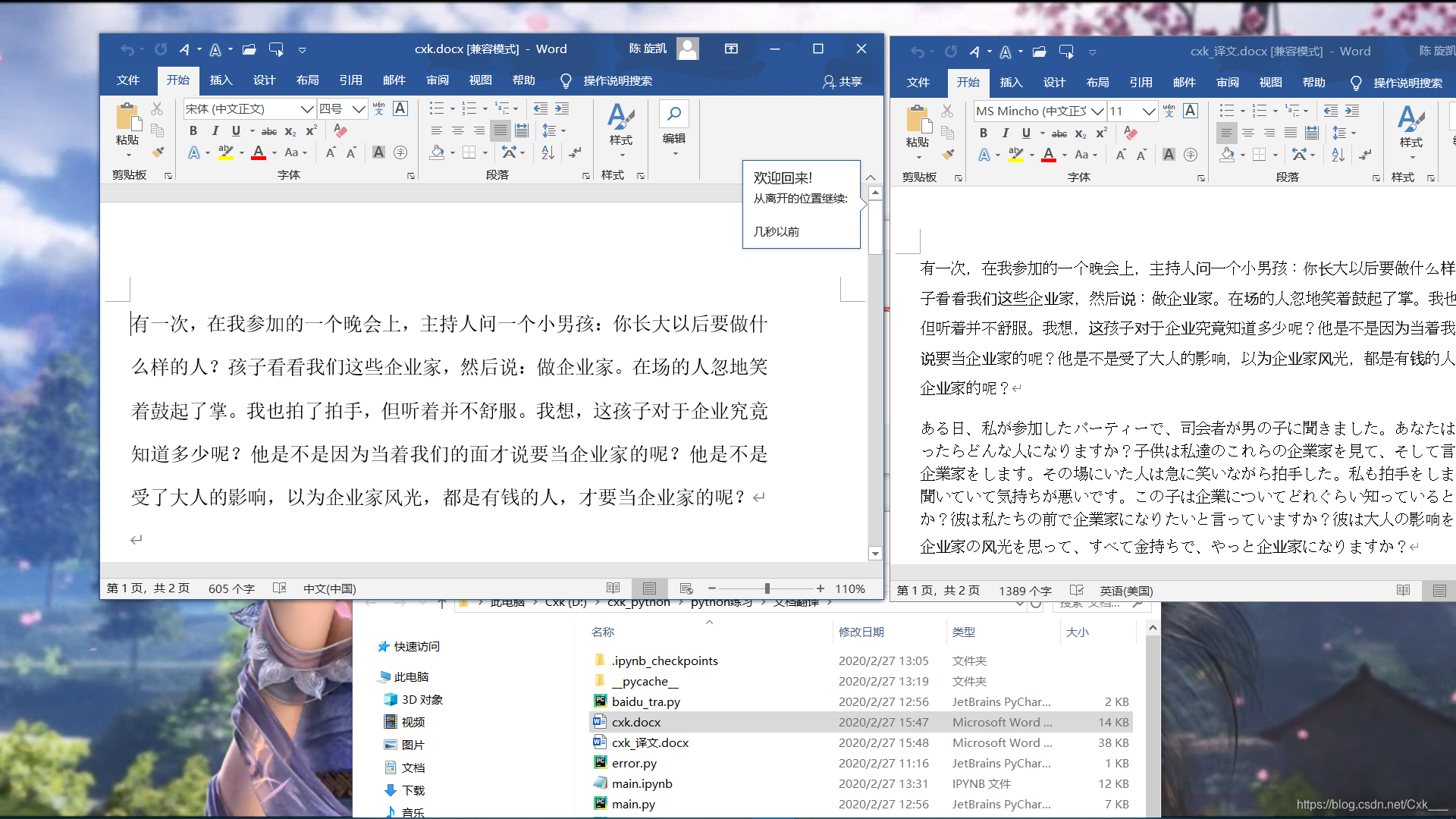Select cxk_译文.docx in file list
The width and height of the screenshot is (1456, 819).
point(650,742)
